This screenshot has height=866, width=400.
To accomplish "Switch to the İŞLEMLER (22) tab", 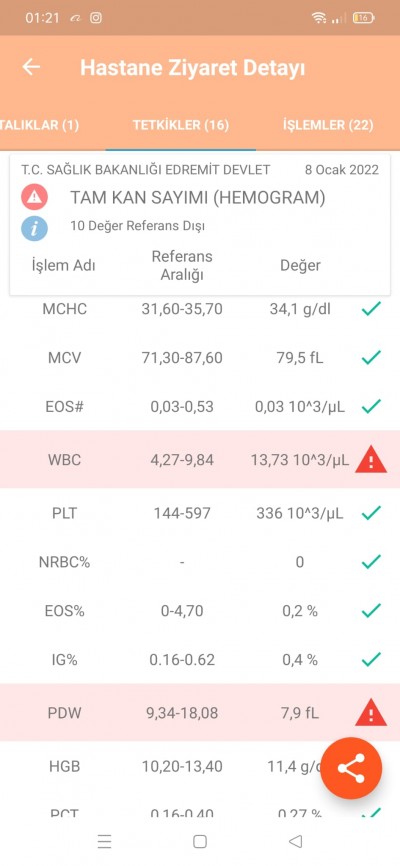I will tap(328, 125).
